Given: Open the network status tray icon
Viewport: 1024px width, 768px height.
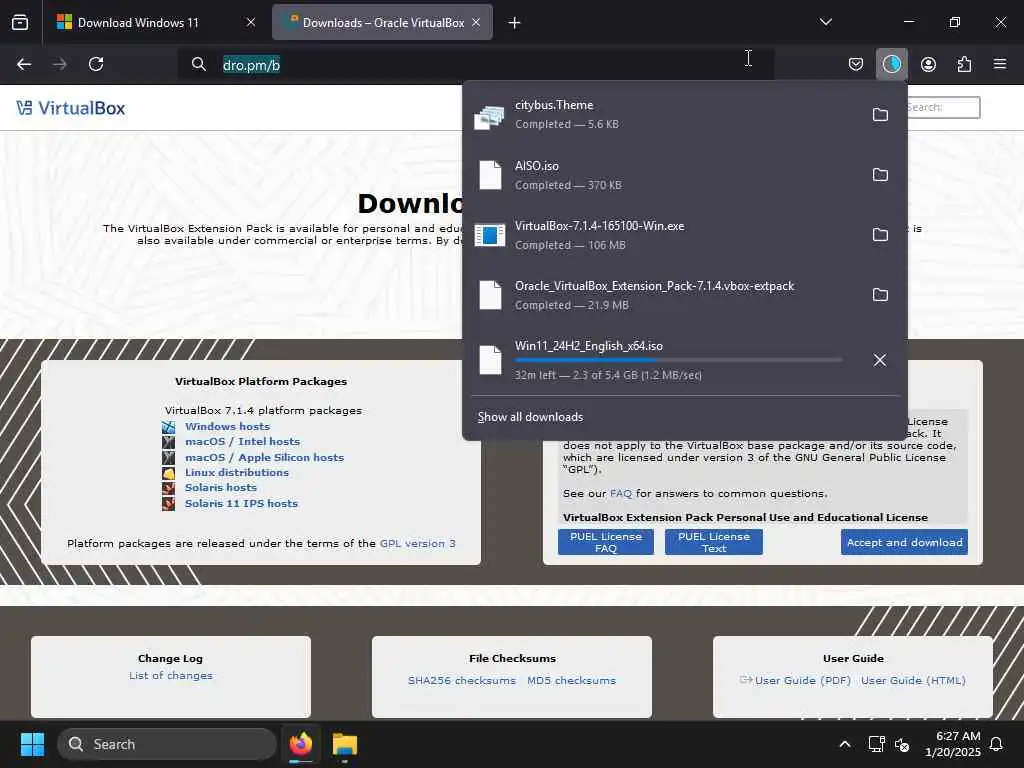Looking at the screenshot, I should pyautogui.click(x=876, y=744).
